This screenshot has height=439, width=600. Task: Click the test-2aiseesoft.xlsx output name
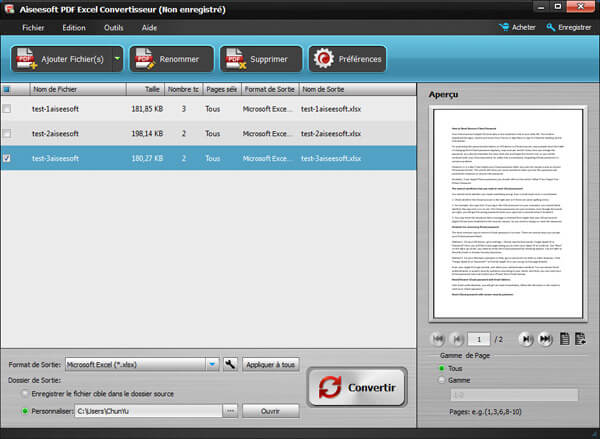tap(331, 133)
